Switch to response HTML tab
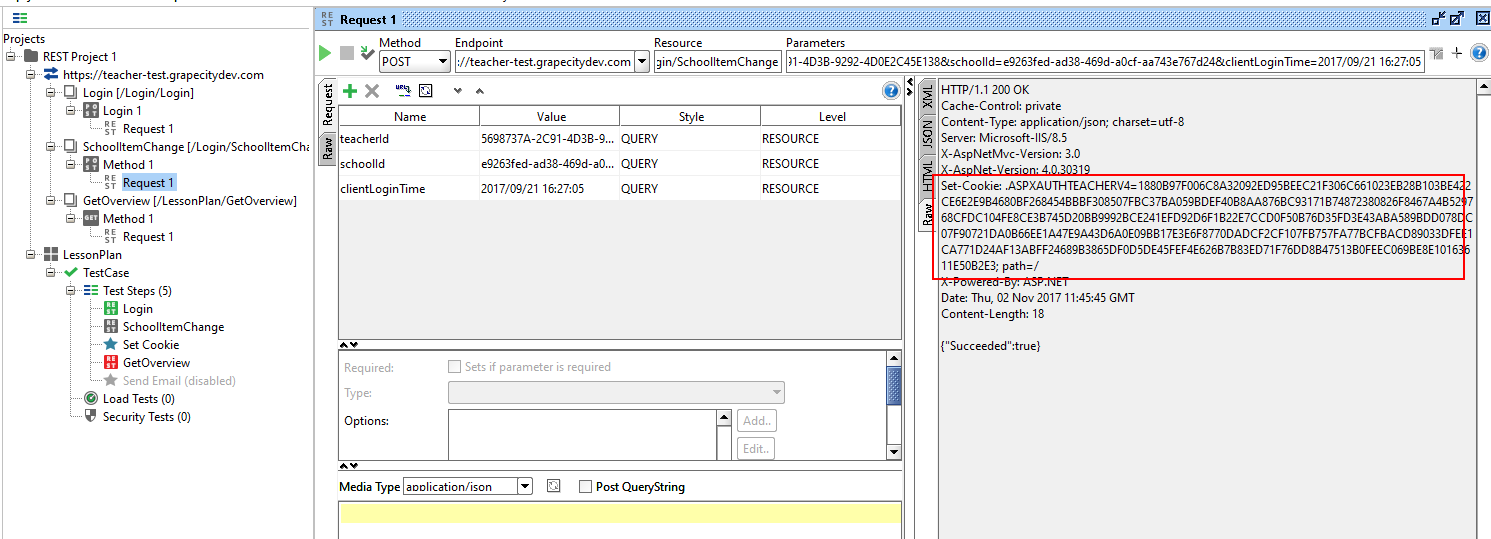The width and height of the screenshot is (1491, 539). pos(927,176)
